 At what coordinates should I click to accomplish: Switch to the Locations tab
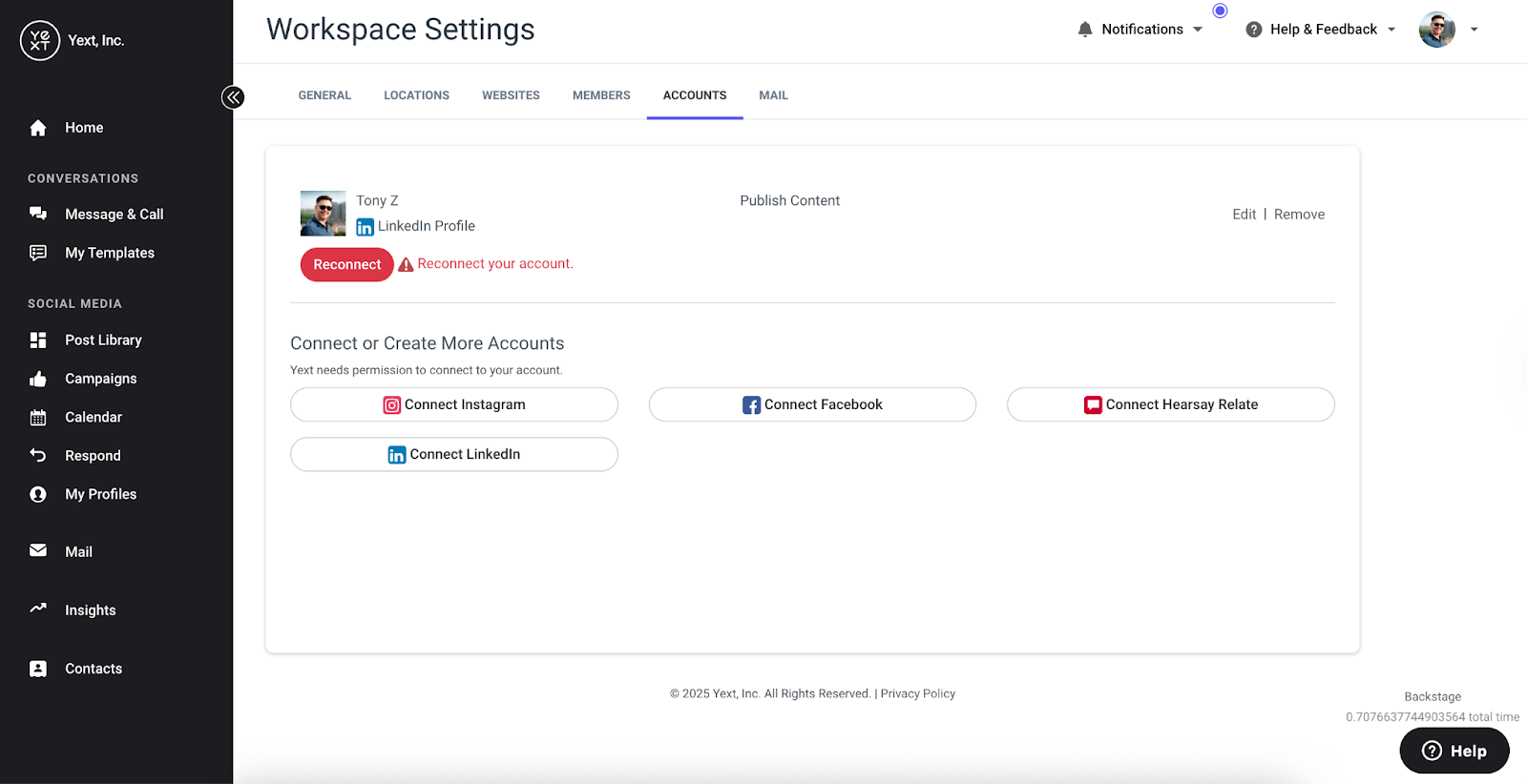(416, 95)
